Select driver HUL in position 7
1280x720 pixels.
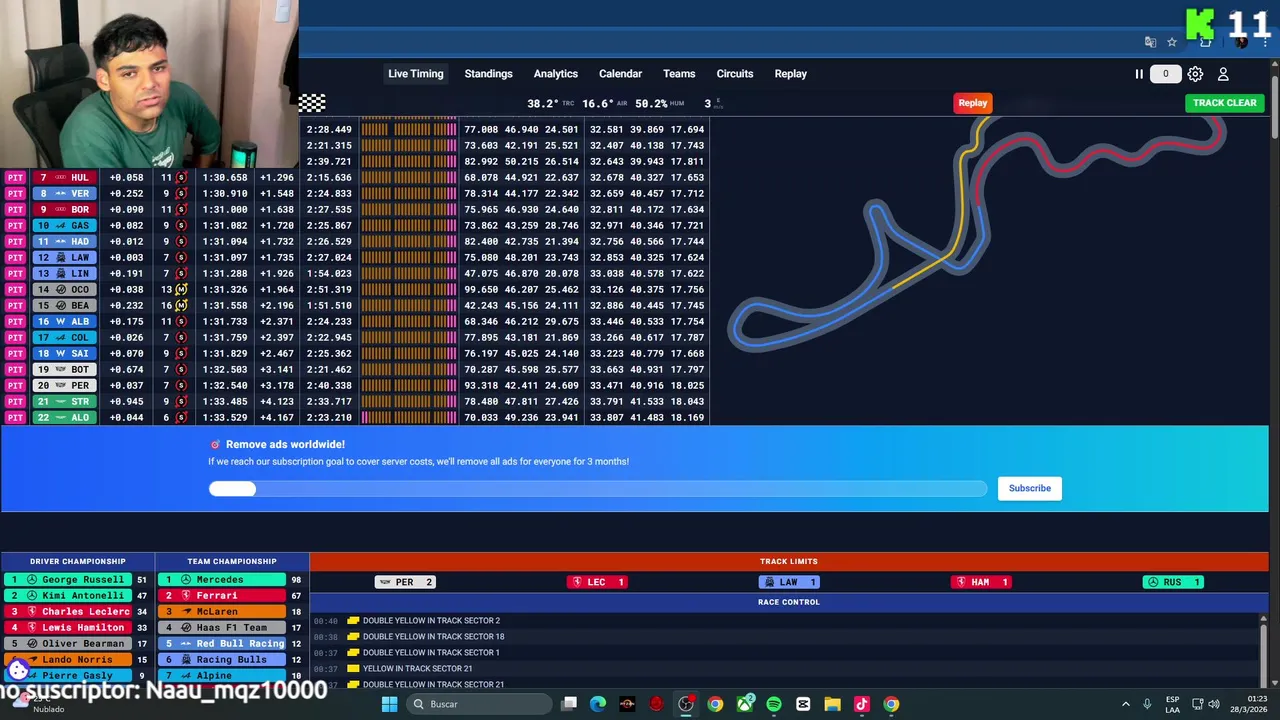tap(64, 177)
